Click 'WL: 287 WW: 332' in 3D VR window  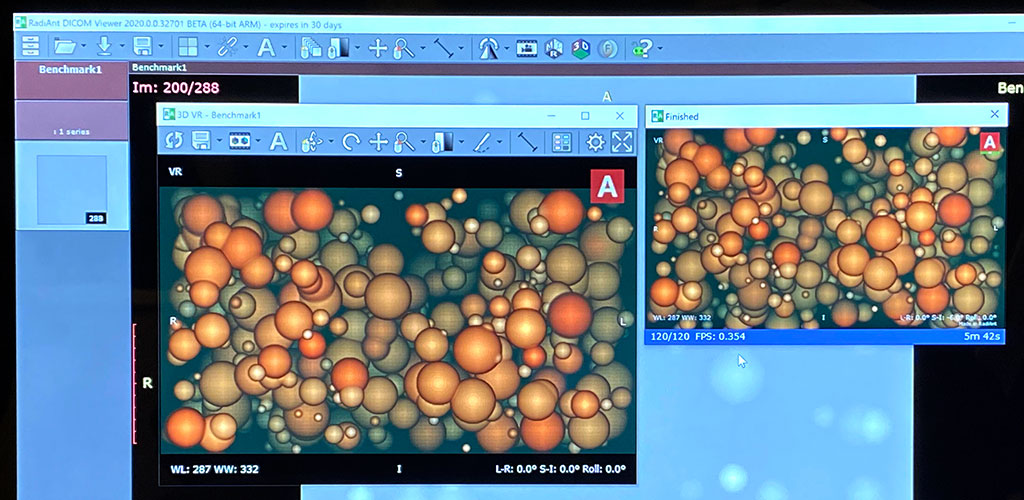pyautogui.click(x=214, y=469)
